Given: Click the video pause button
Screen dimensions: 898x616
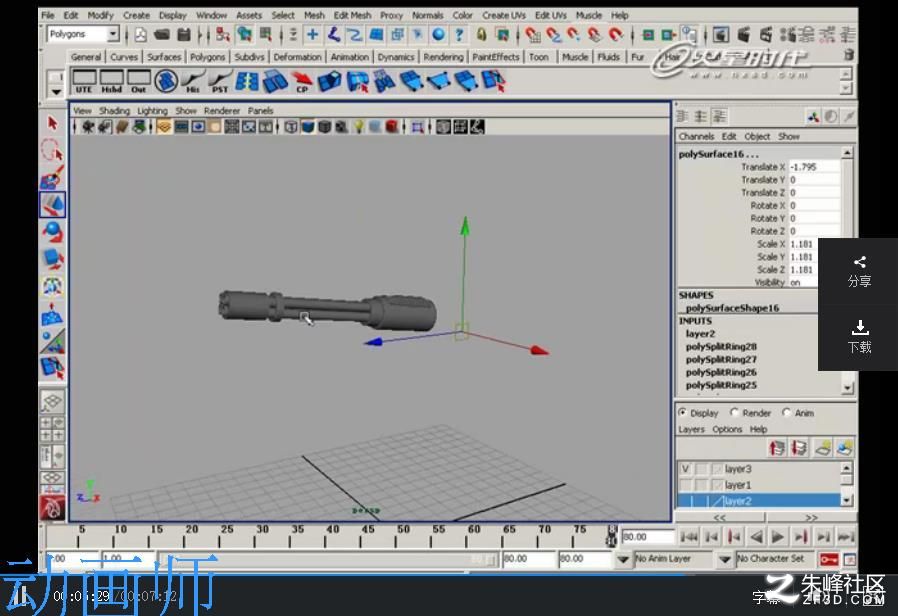Looking at the screenshot, I should [19, 597].
